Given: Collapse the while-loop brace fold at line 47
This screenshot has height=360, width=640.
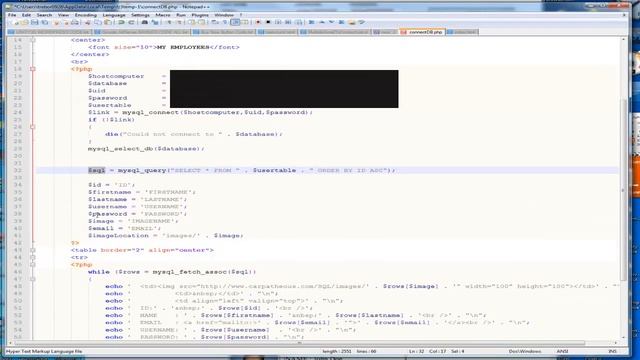Looking at the screenshot, I should pyautogui.click(x=33, y=279).
